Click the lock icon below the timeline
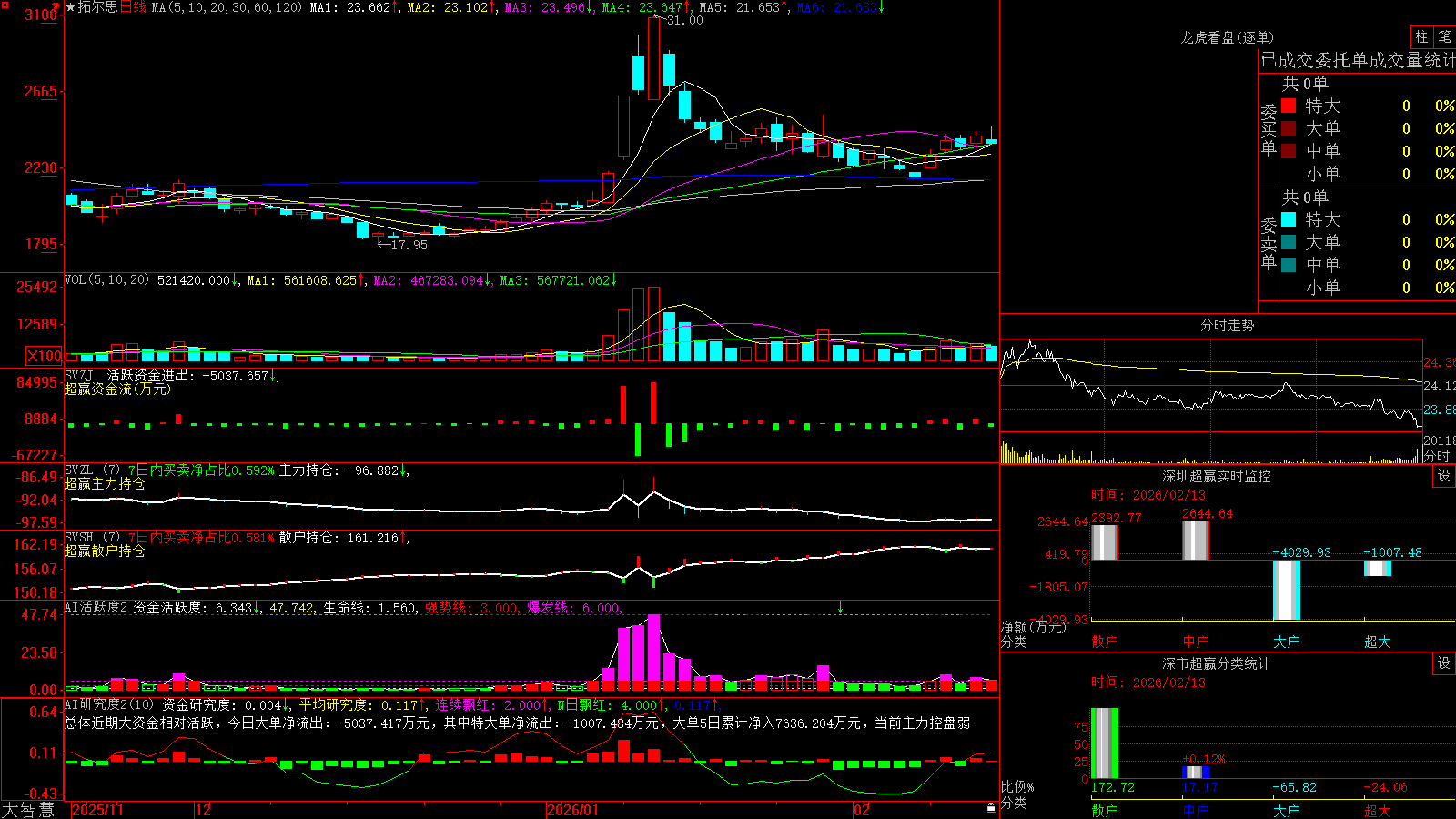This screenshot has width=1456, height=819. [x=991, y=807]
